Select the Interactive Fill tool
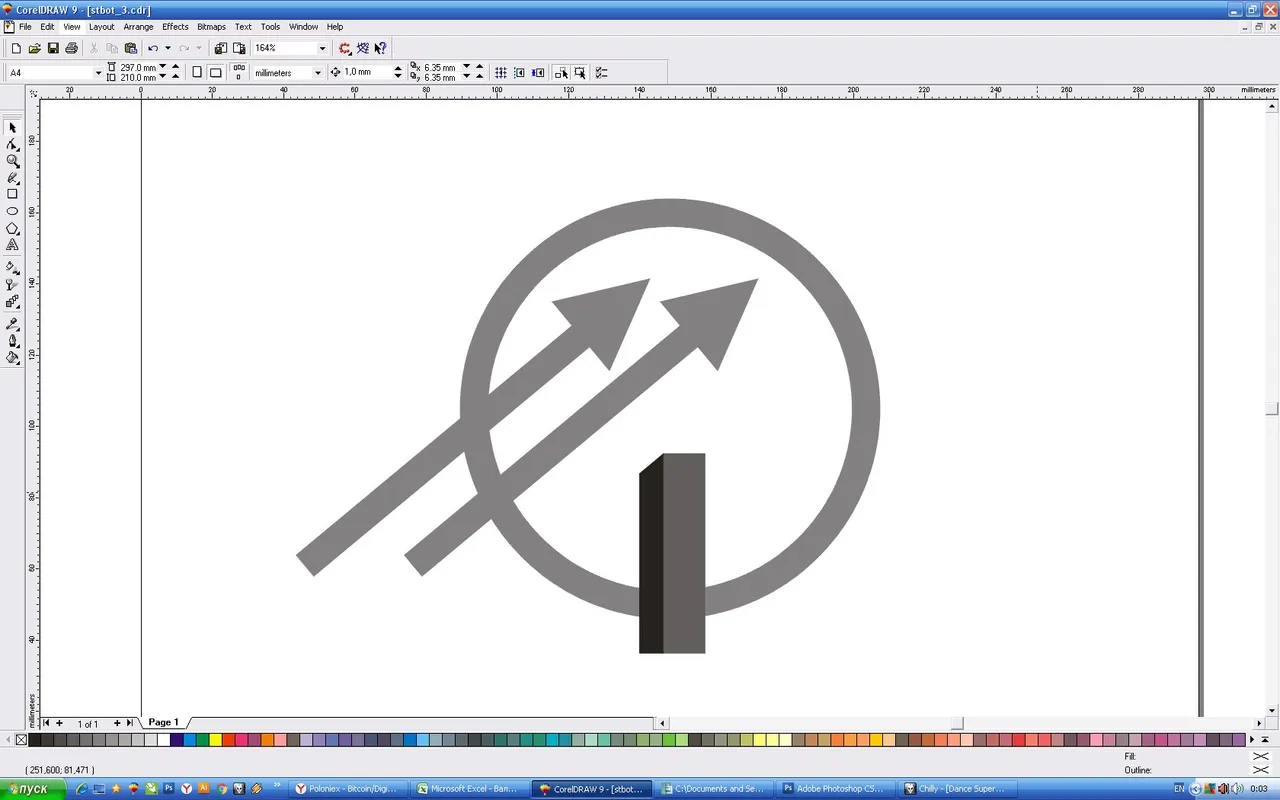This screenshot has height=800, width=1280. [12, 267]
